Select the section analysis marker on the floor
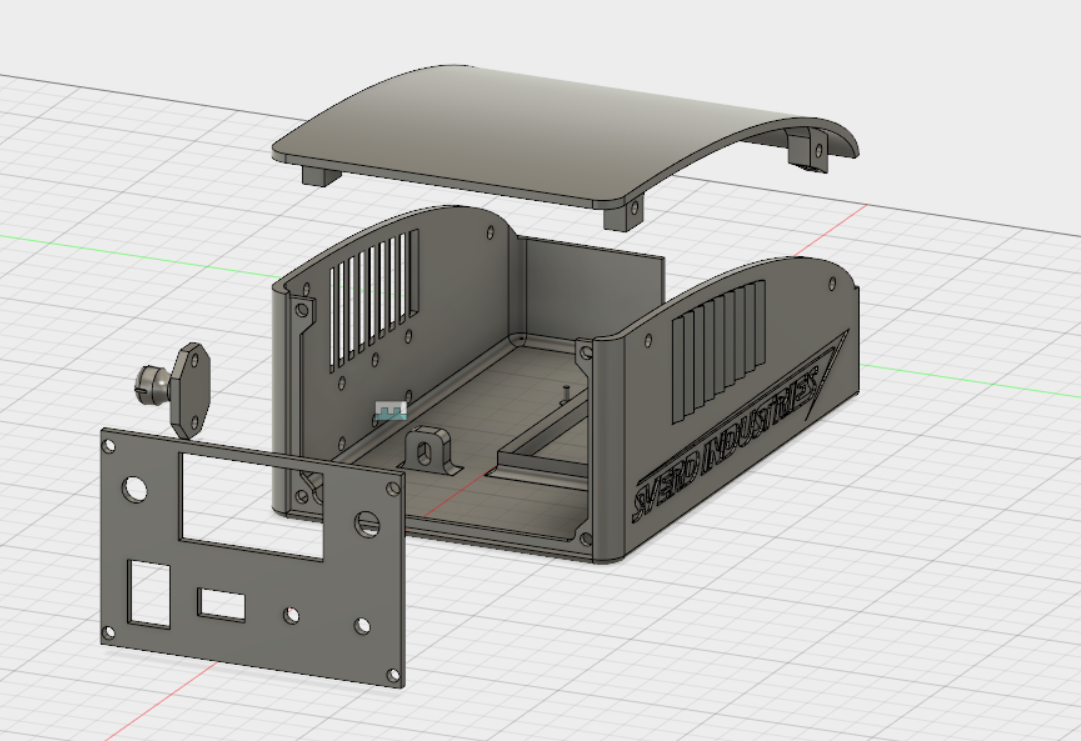Viewport: 1081px width, 741px height. [x=392, y=409]
